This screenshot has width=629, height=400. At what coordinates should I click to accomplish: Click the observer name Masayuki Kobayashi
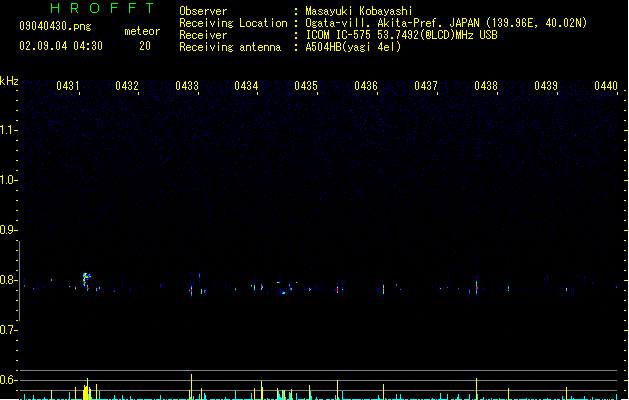tap(358, 11)
